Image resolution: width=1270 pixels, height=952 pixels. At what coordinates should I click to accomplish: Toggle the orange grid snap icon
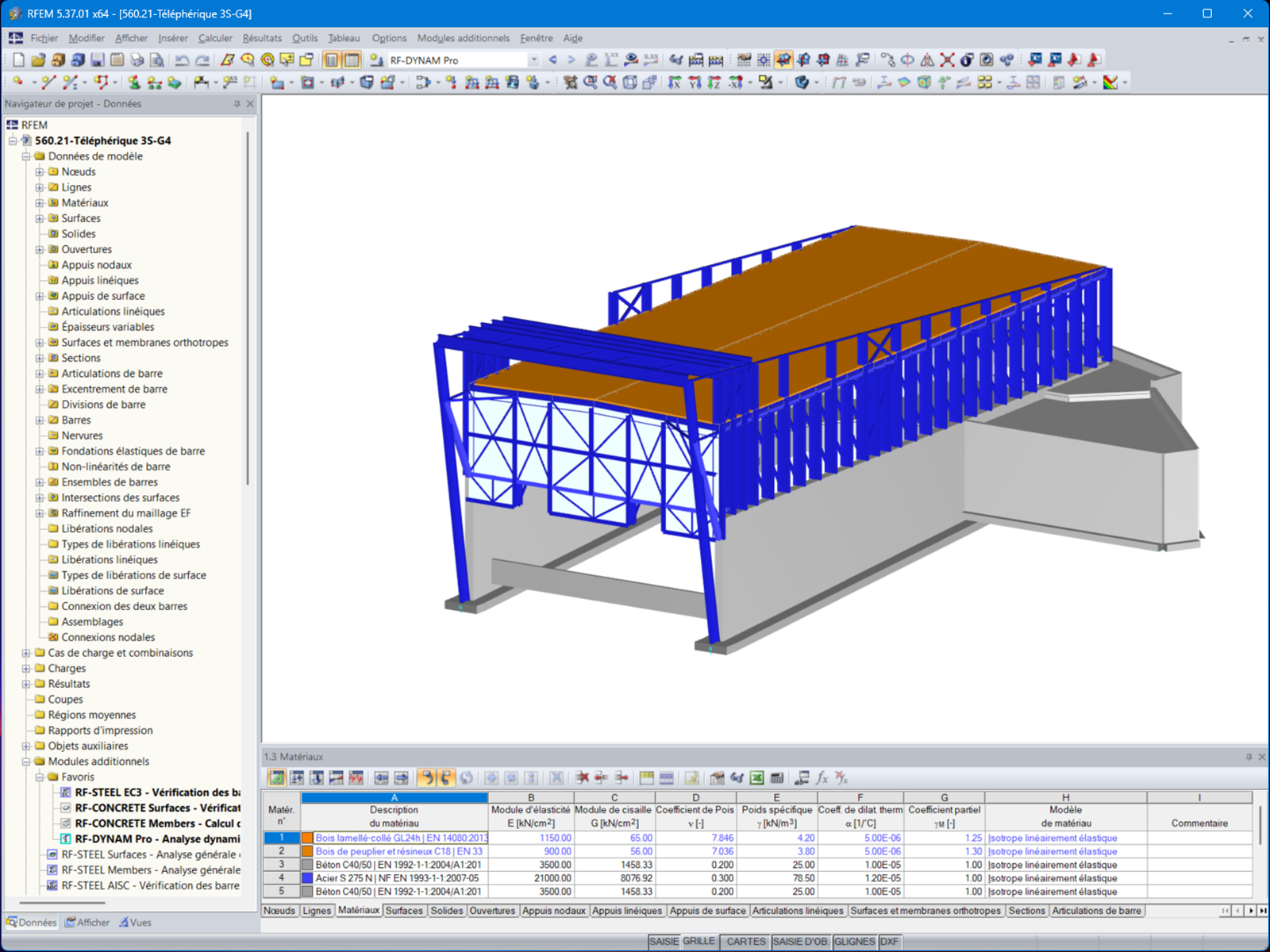[785, 59]
